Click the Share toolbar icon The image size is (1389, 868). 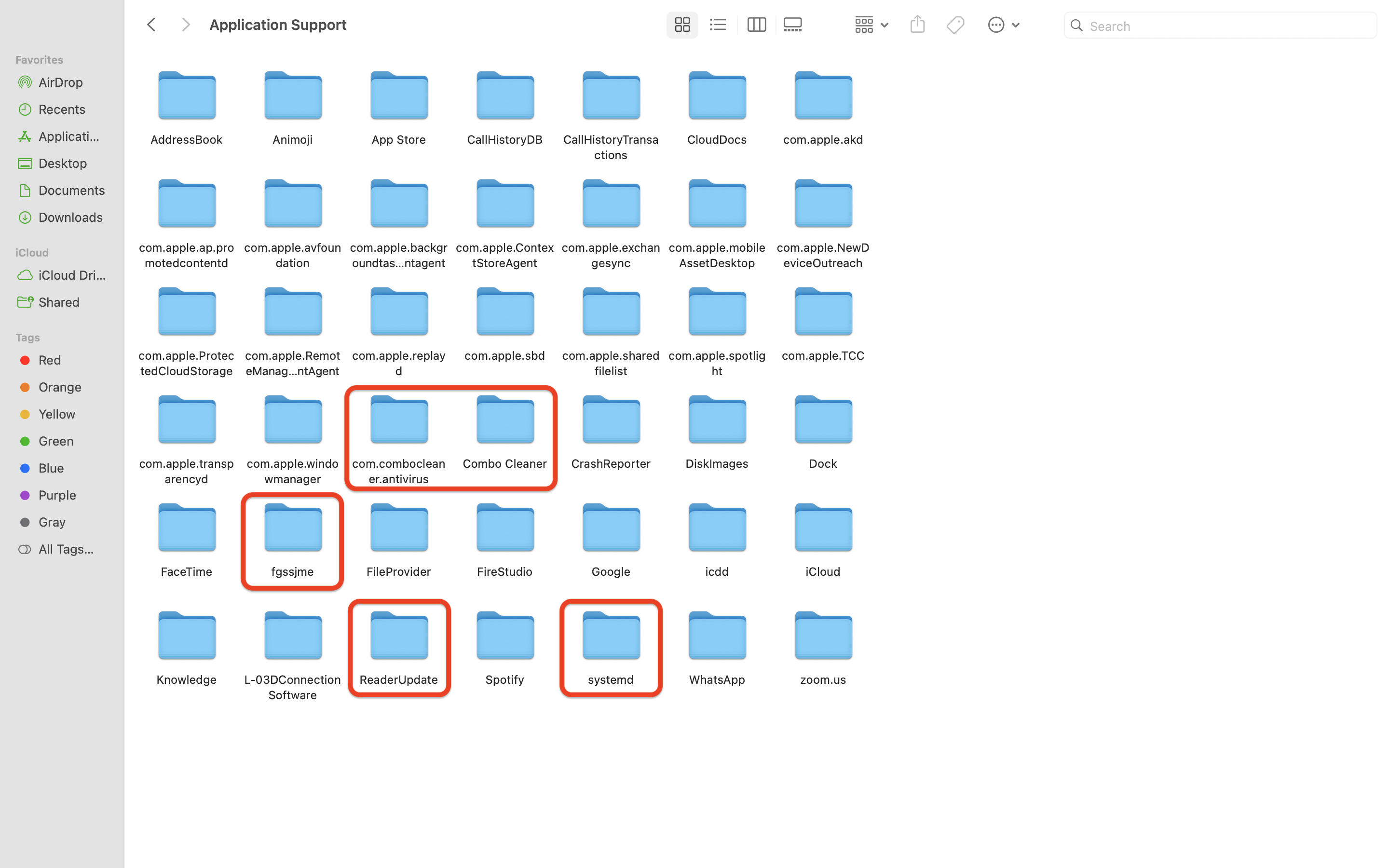coord(917,25)
